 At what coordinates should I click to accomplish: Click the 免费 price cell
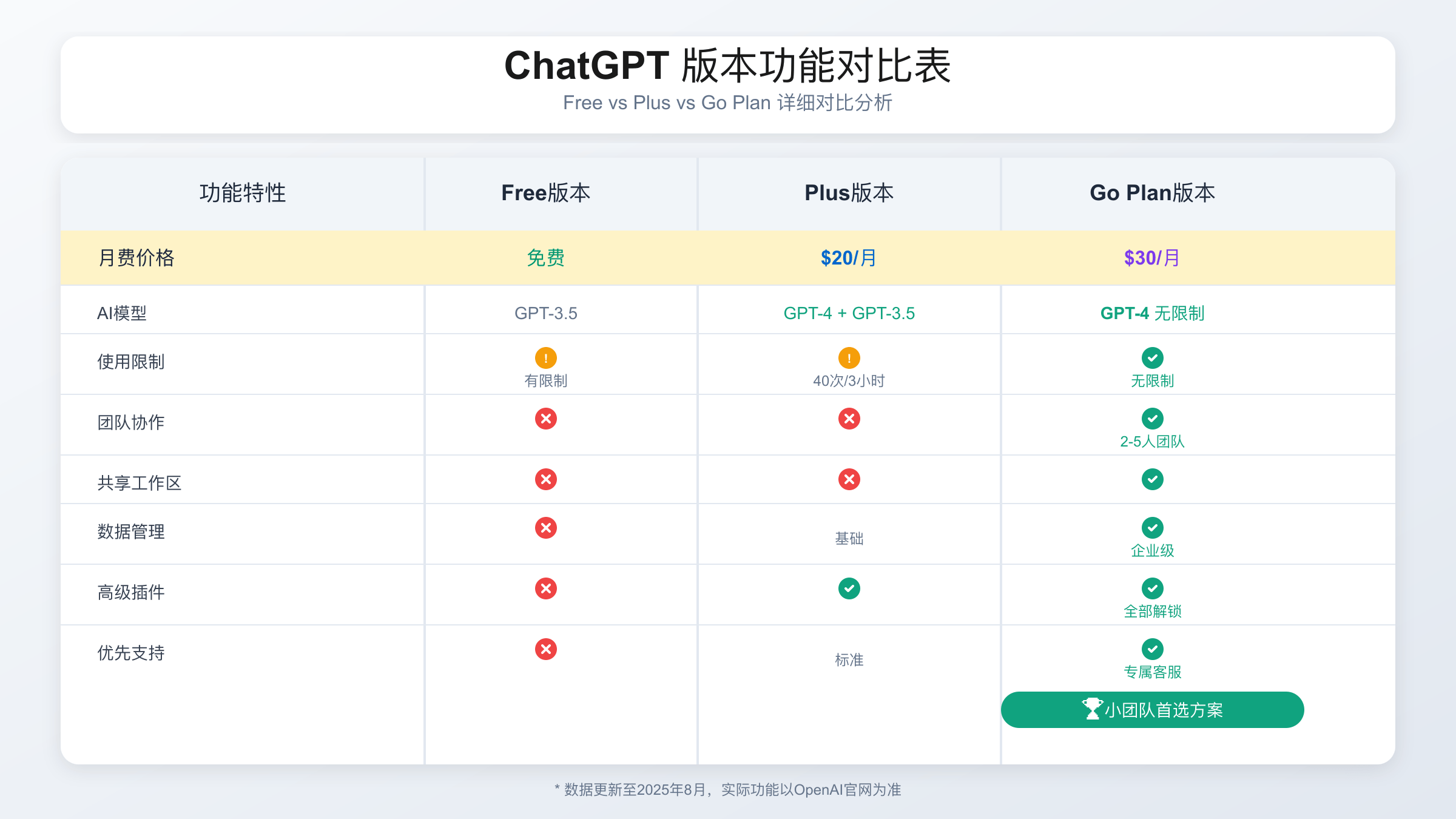pyautogui.click(x=546, y=258)
